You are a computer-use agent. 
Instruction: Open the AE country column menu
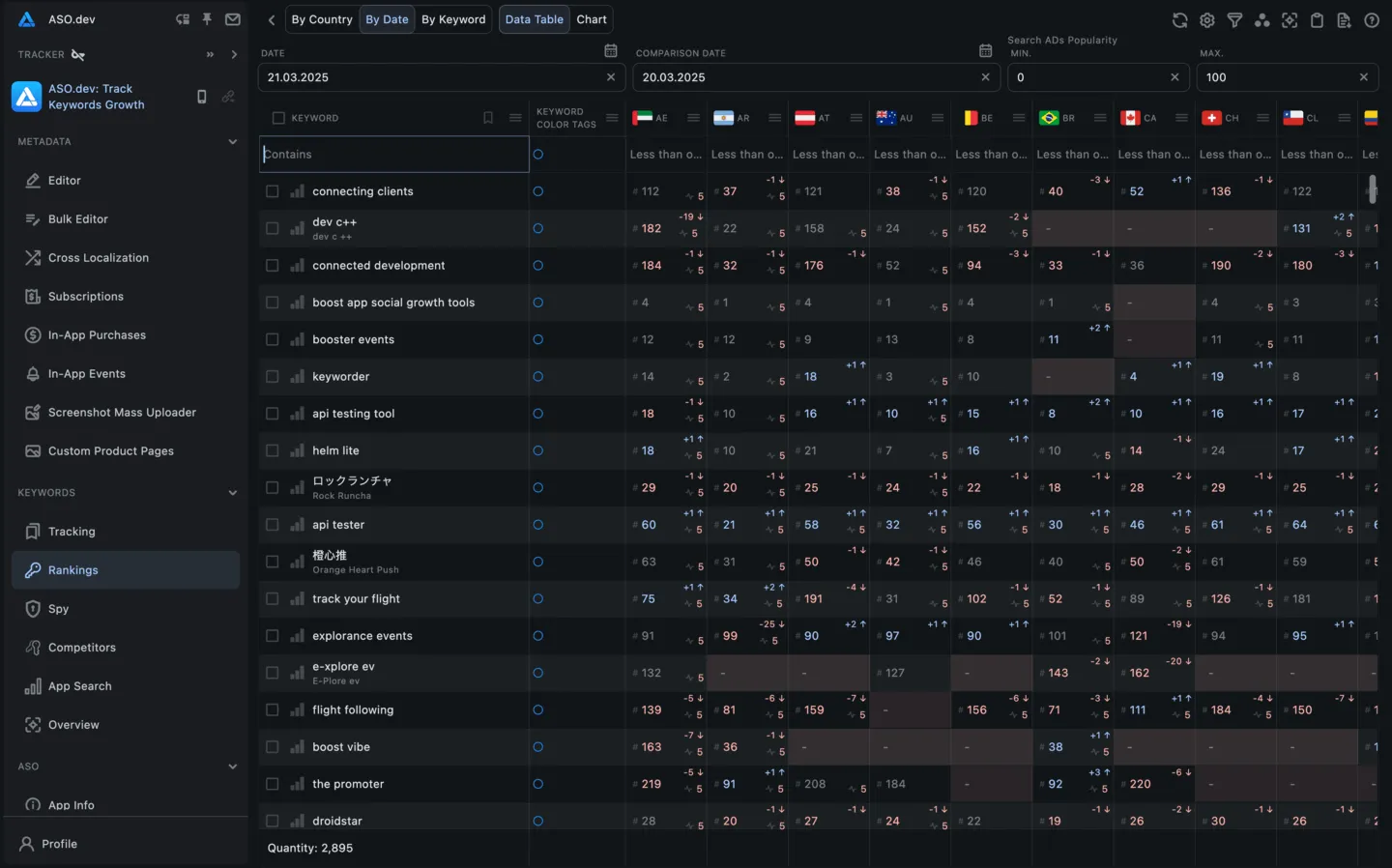click(x=693, y=118)
